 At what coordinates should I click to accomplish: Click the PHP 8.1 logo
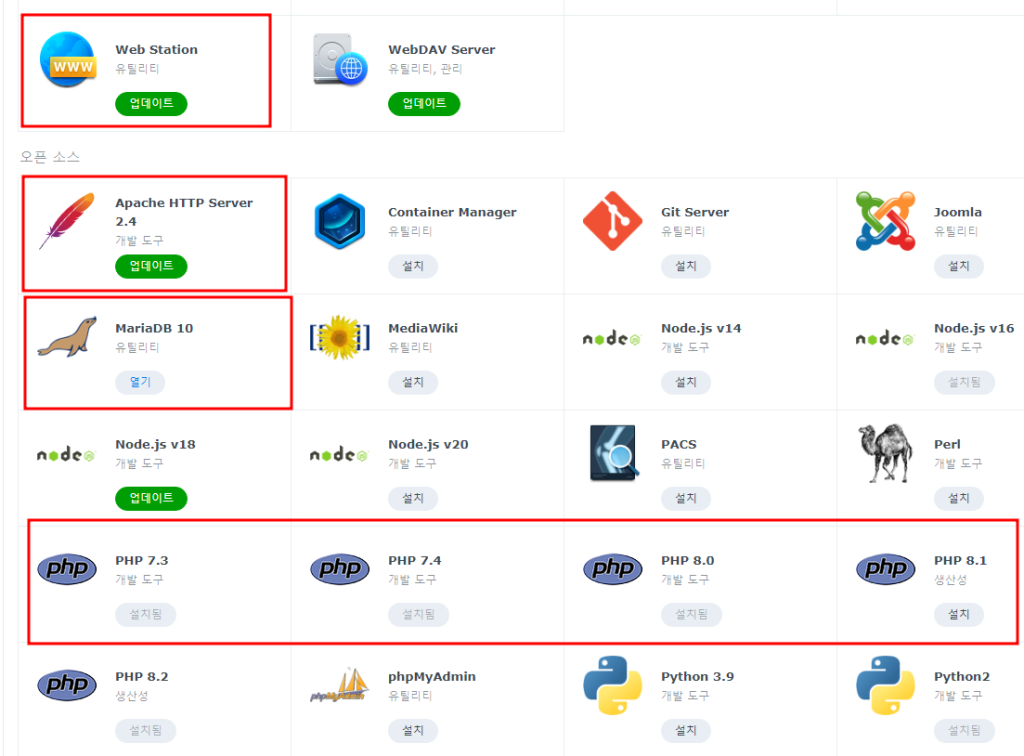click(886, 569)
